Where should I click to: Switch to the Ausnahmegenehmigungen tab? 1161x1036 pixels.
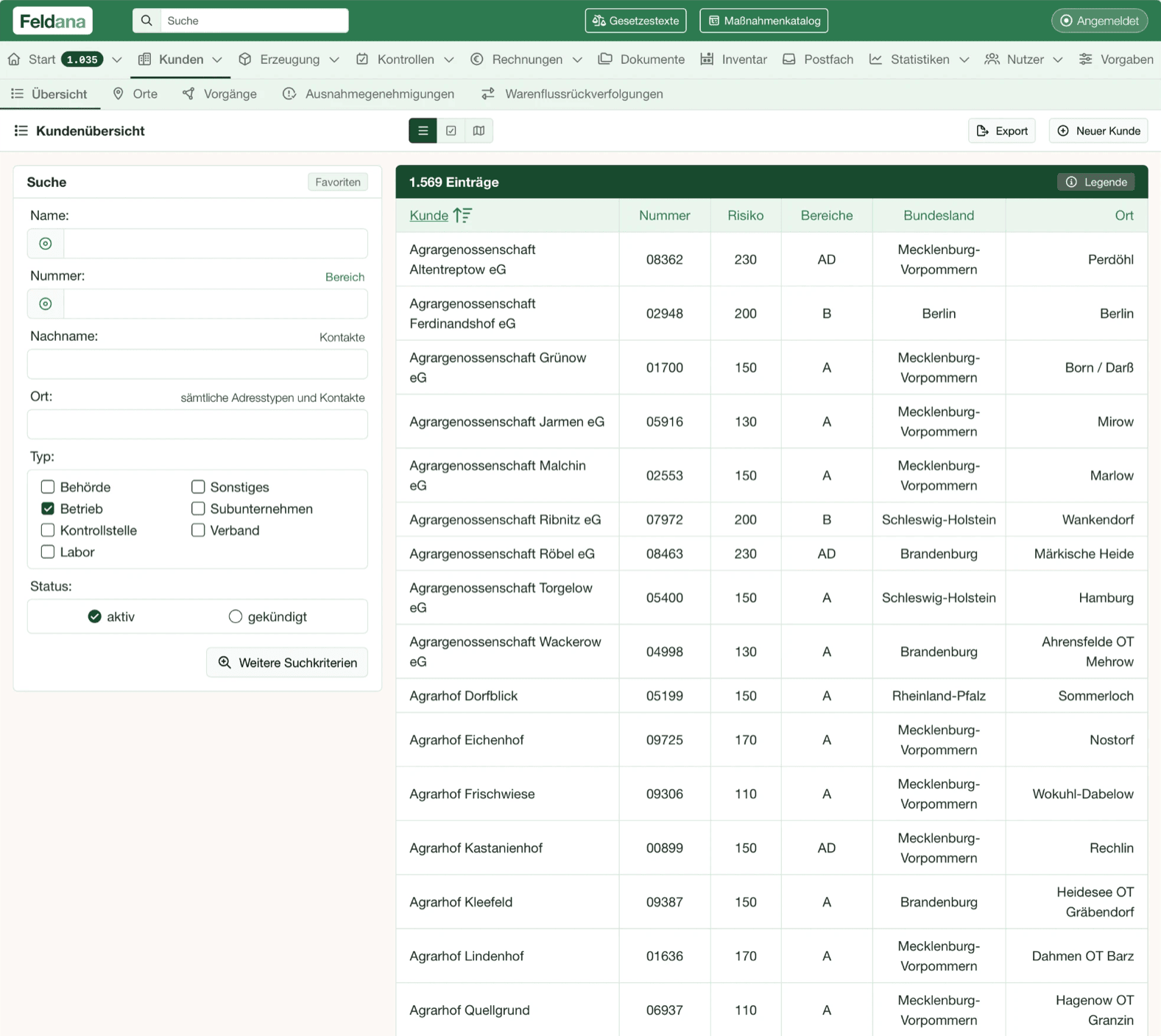click(x=368, y=94)
